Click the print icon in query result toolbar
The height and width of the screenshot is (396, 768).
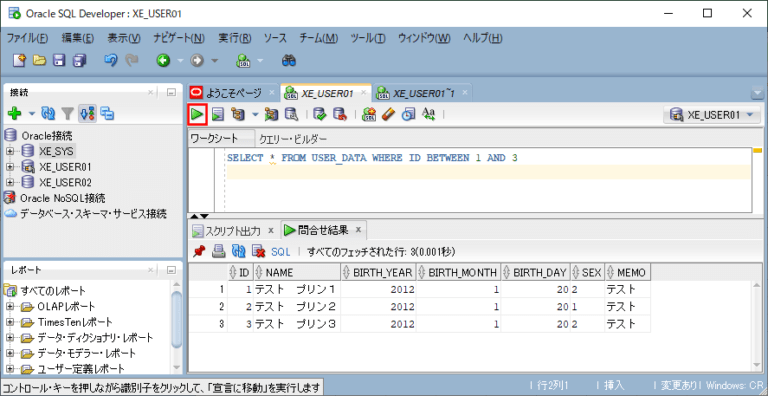tap(218, 252)
